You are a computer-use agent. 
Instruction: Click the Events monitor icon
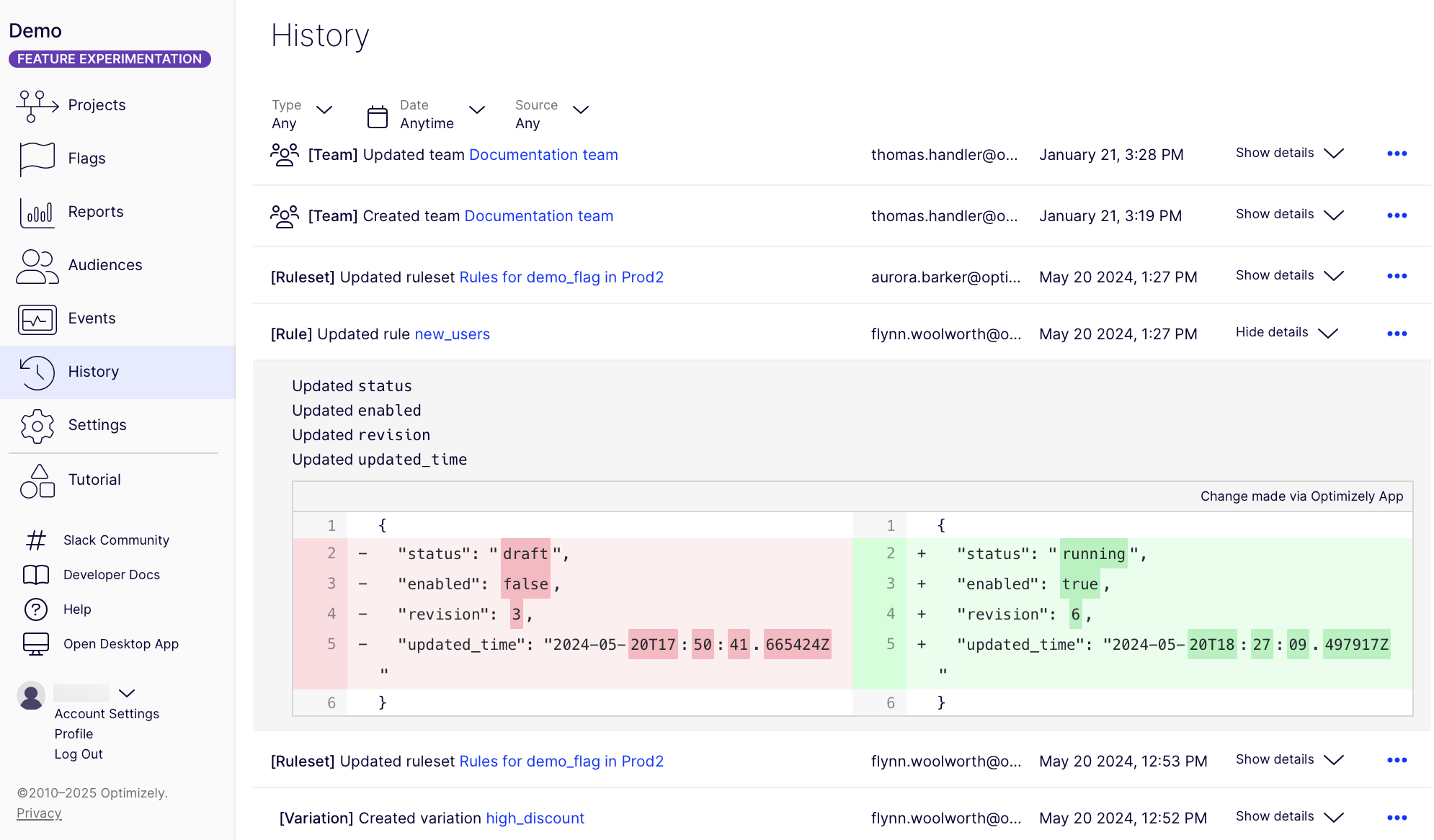(x=37, y=319)
